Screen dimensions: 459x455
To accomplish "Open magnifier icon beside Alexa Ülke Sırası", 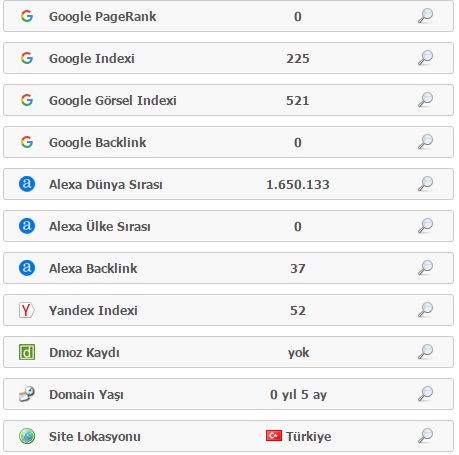I will click(425, 226).
